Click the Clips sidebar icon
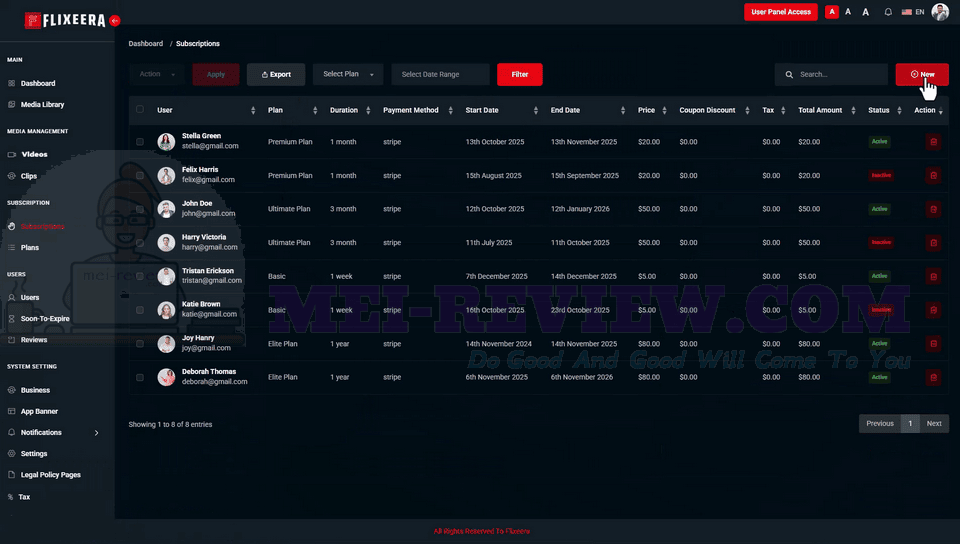This screenshot has width=960, height=544. point(12,176)
